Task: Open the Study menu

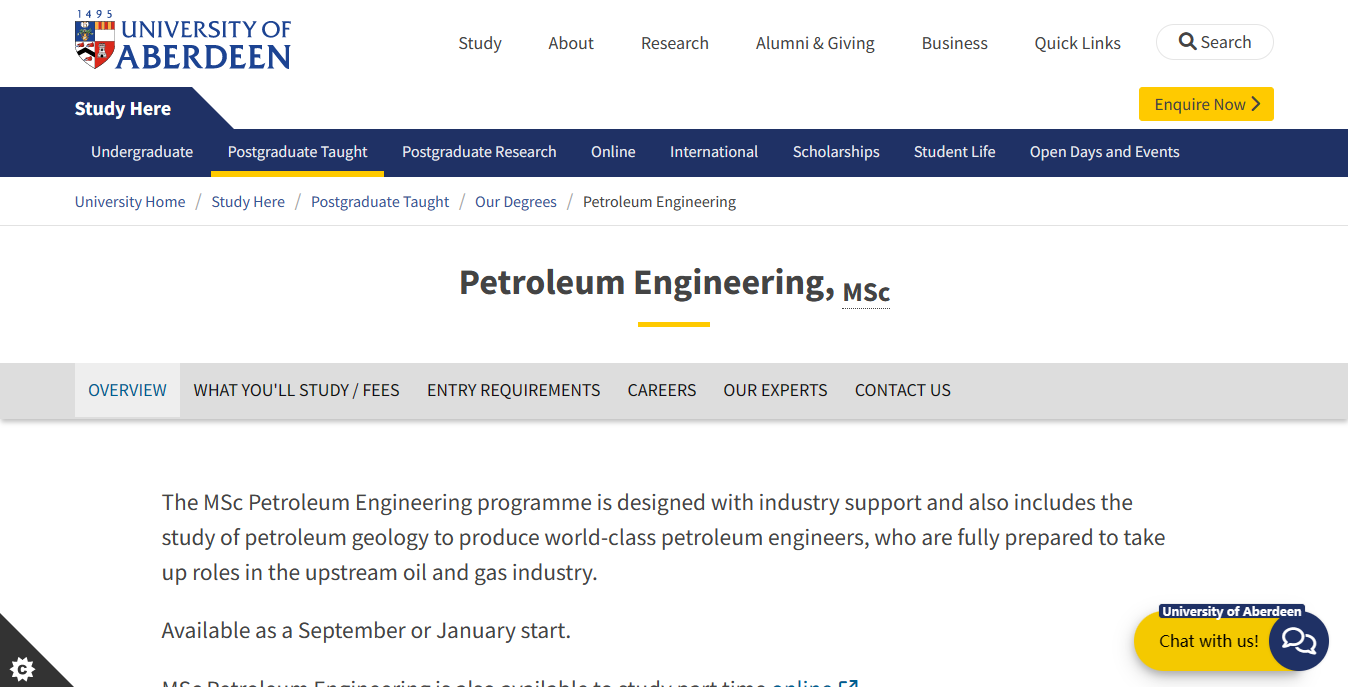Action: pos(480,43)
